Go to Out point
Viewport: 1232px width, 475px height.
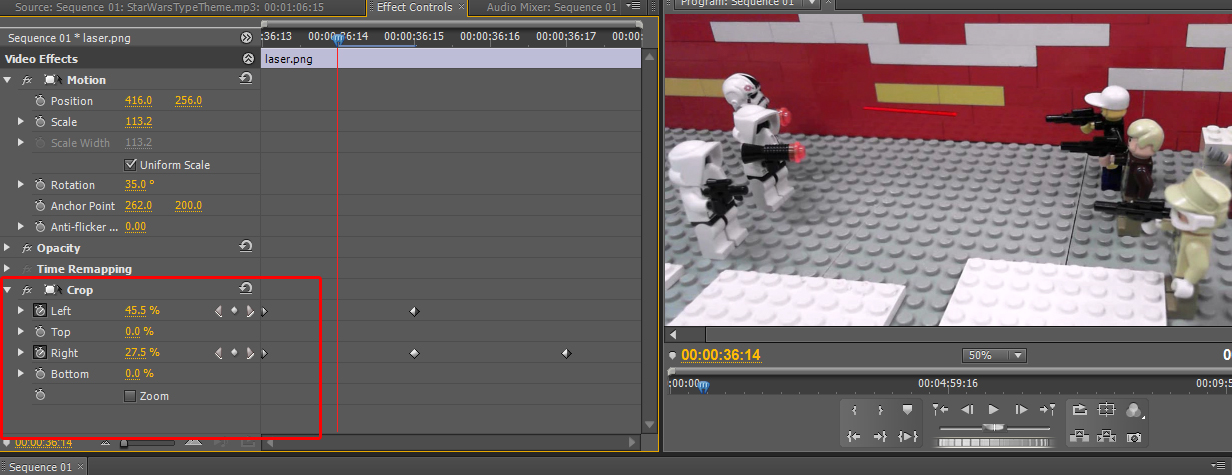(x=881, y=436)
